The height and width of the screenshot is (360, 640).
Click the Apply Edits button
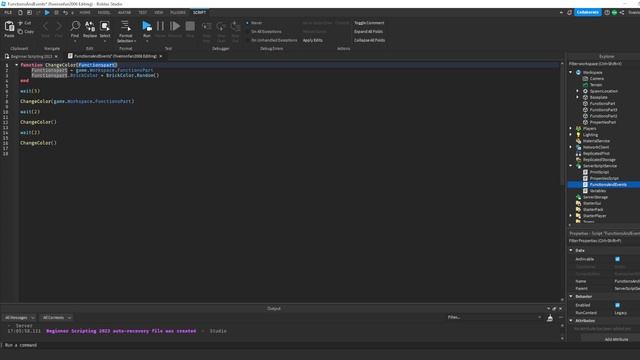pyautogui.click(x=313, y=40)
